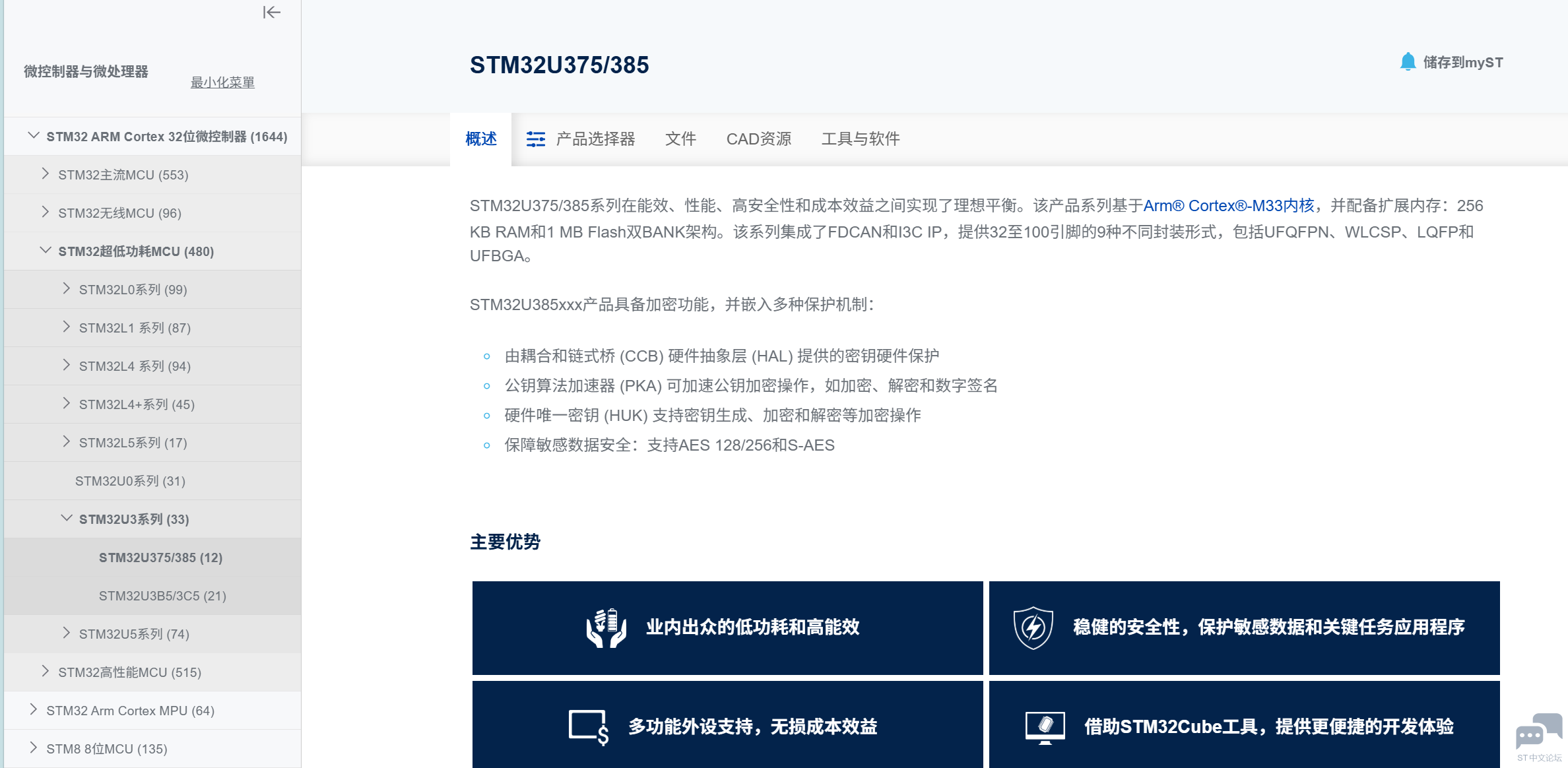The width and height of the screenshot is (1568, 768).
Task: Open STM32L1 系列 (87) entry
Action: pyautogui.click(x=152, y=328)
